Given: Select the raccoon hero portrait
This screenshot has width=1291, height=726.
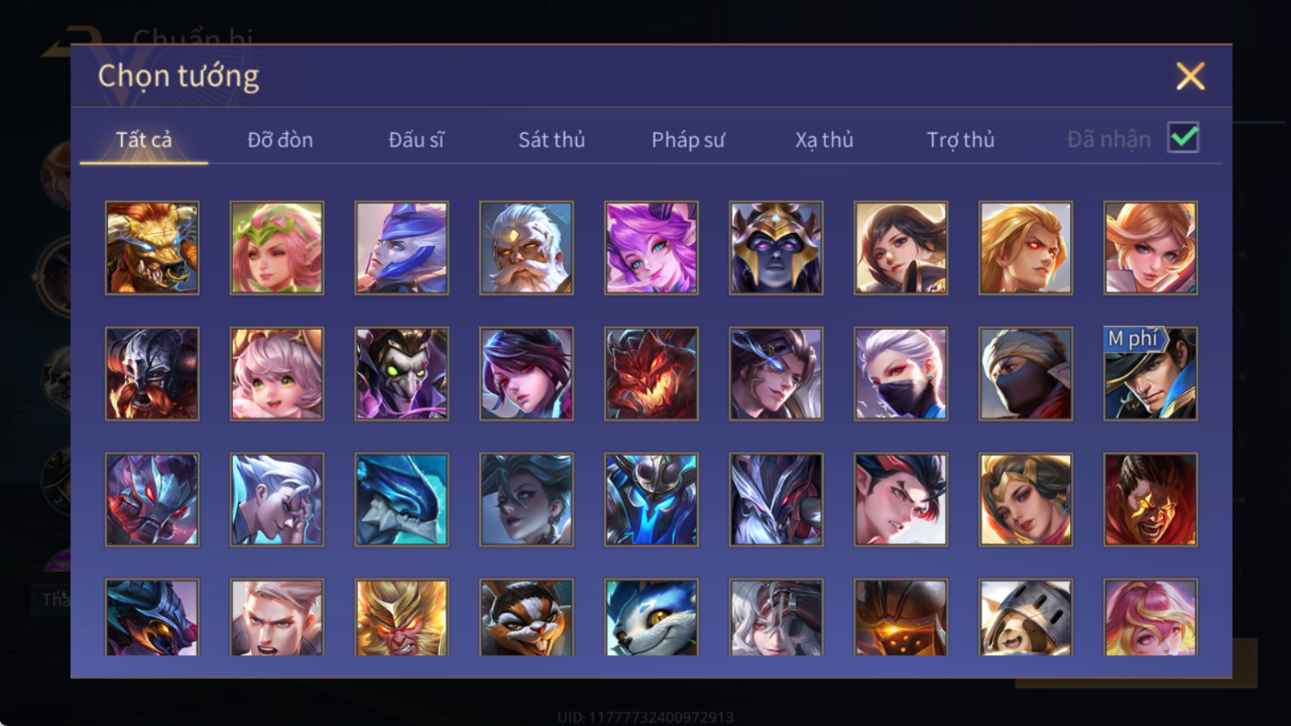Looking at the screenshot, I should pos(526,617).
